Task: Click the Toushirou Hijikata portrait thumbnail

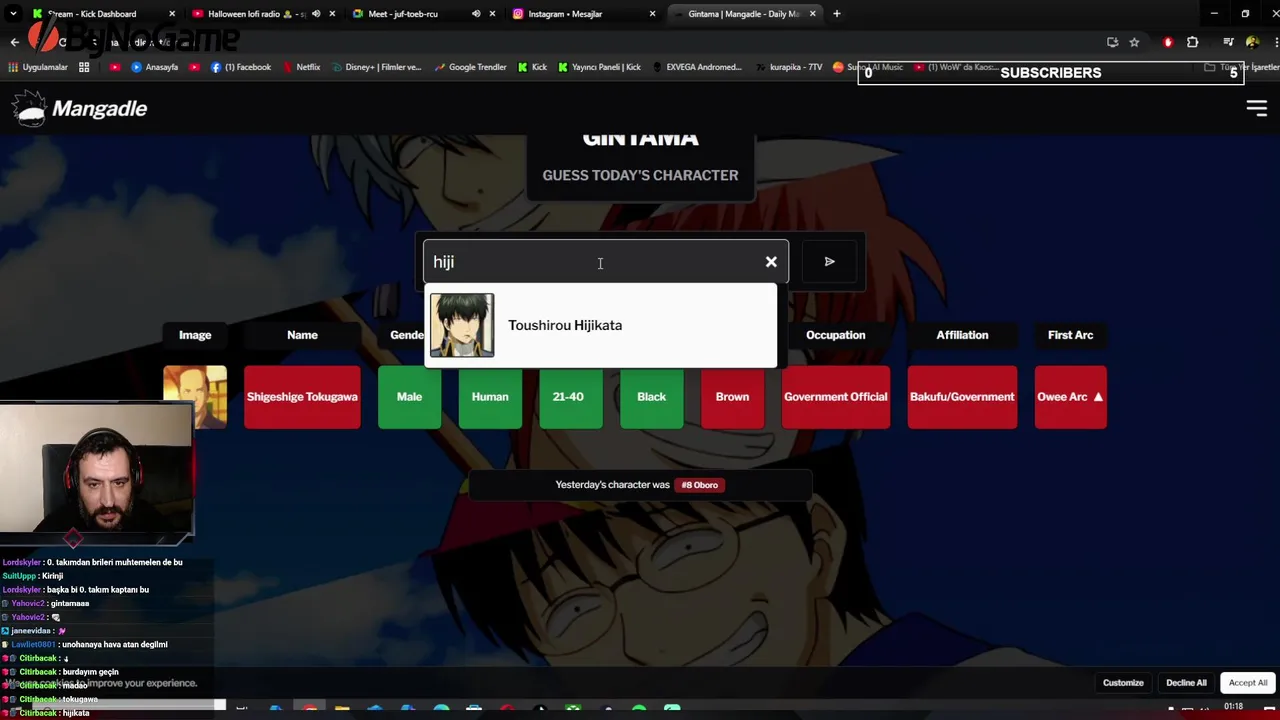Action: [x=462, y=325]
